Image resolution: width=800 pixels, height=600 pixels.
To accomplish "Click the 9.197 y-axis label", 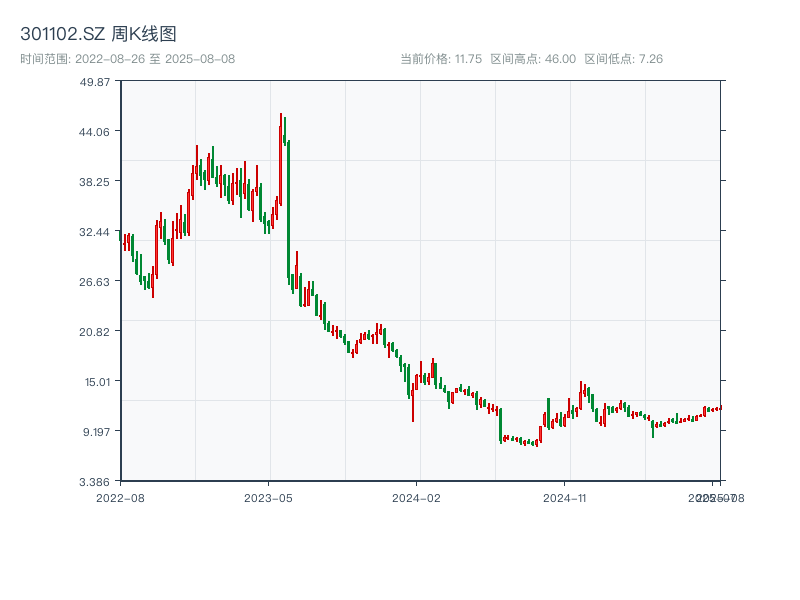I will pyautogui.click(x=96, y=431).
